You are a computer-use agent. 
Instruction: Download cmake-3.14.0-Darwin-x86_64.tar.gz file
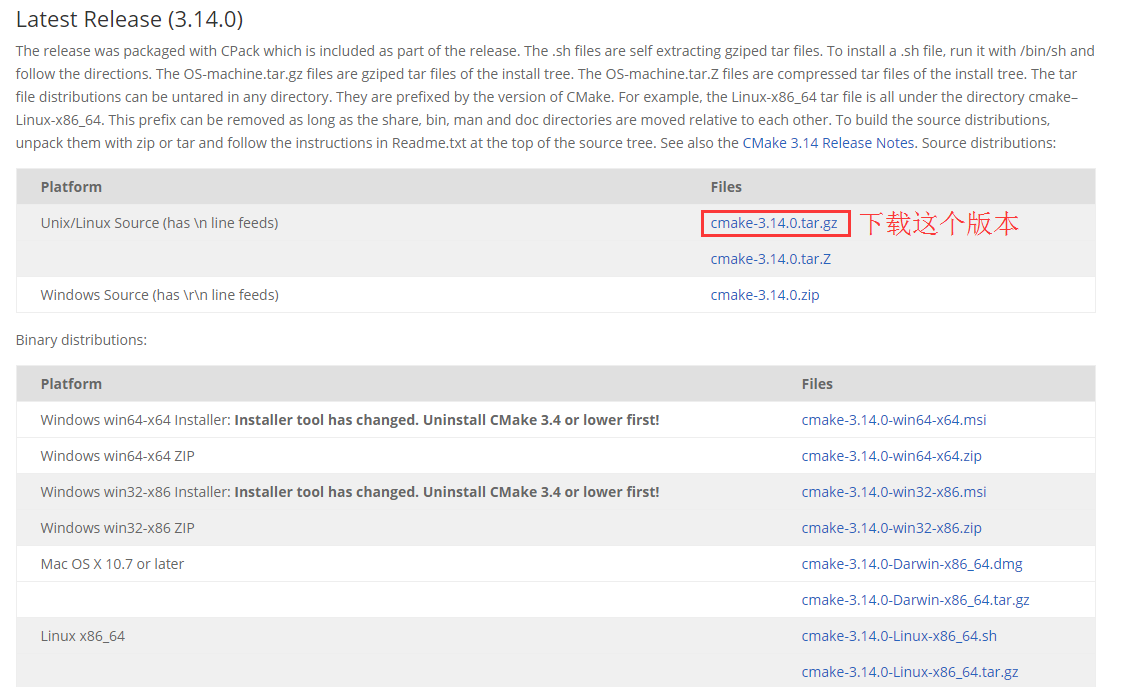click(915, 600)
